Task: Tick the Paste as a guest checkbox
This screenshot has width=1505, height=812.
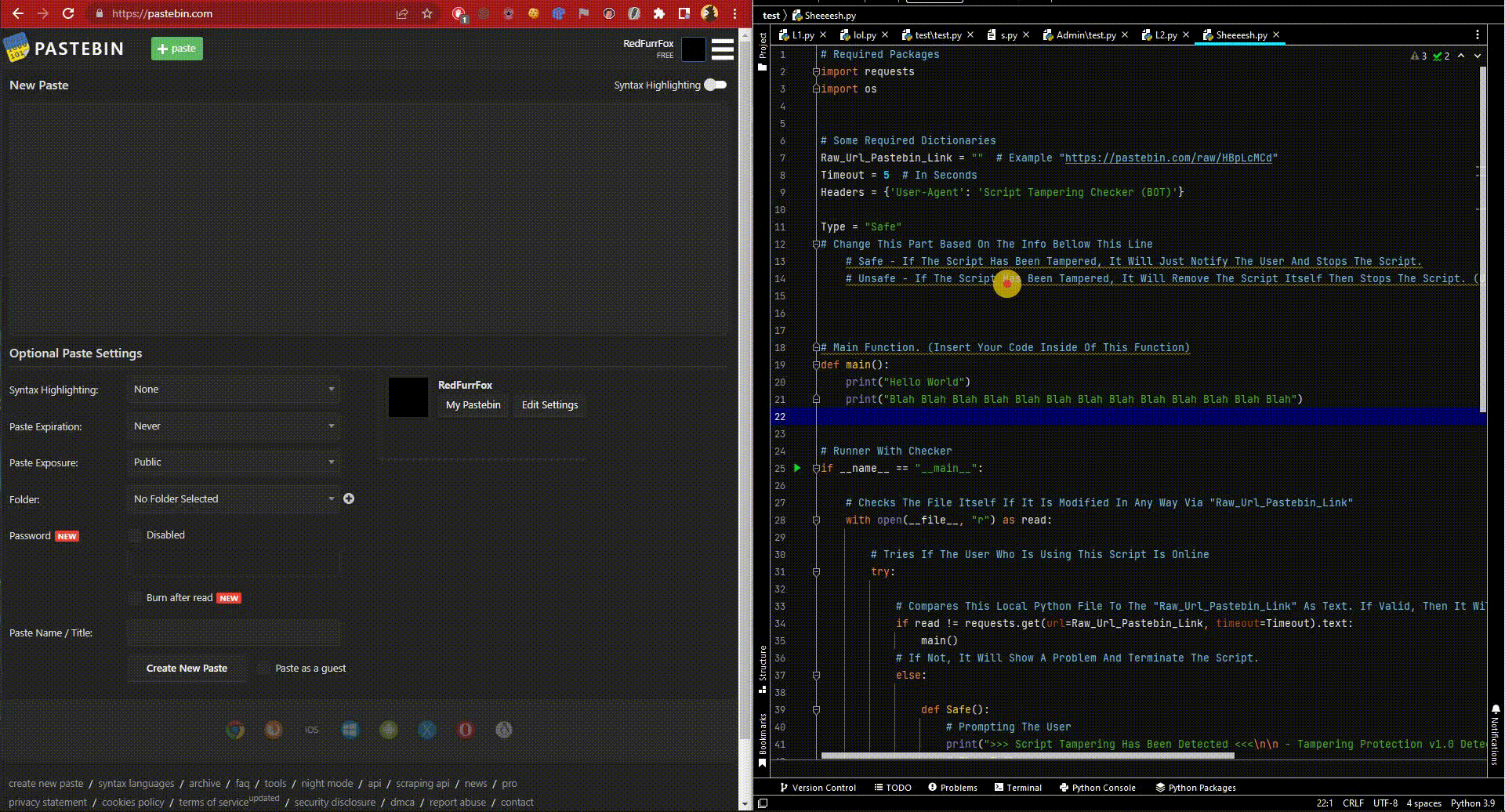Action: click(264, 669)
